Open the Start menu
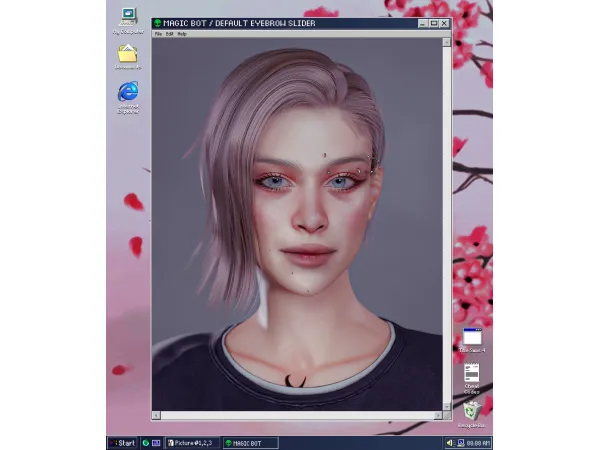The height and width of the screenshot is (450, 600). click(x=123, y=443)
